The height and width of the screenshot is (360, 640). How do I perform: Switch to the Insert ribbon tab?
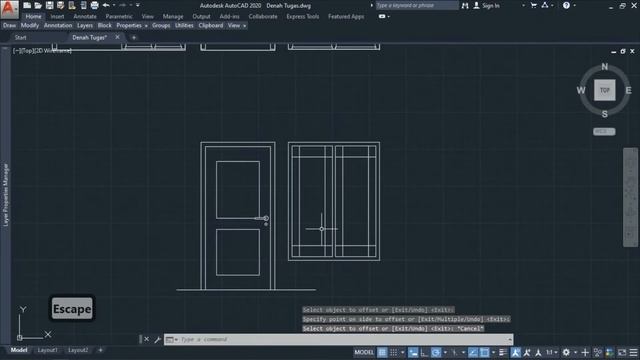57,17
